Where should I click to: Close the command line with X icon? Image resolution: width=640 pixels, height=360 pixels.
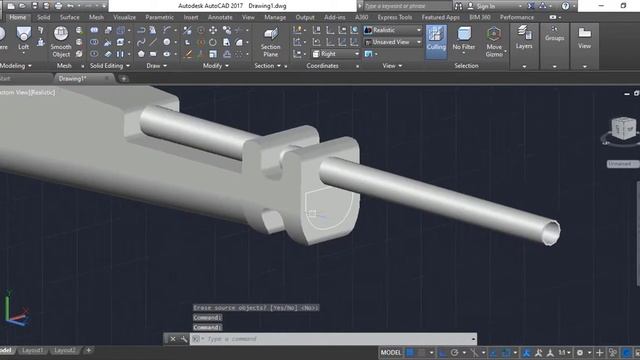coord(173,339)
